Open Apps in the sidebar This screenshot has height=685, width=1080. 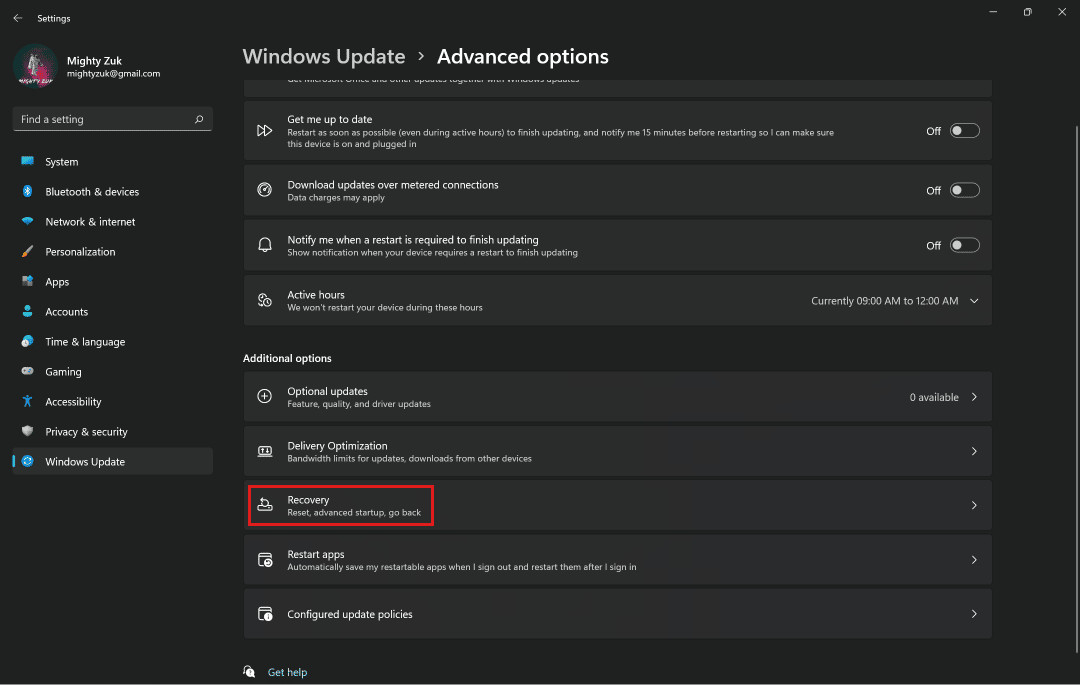(x=113, y=282)
